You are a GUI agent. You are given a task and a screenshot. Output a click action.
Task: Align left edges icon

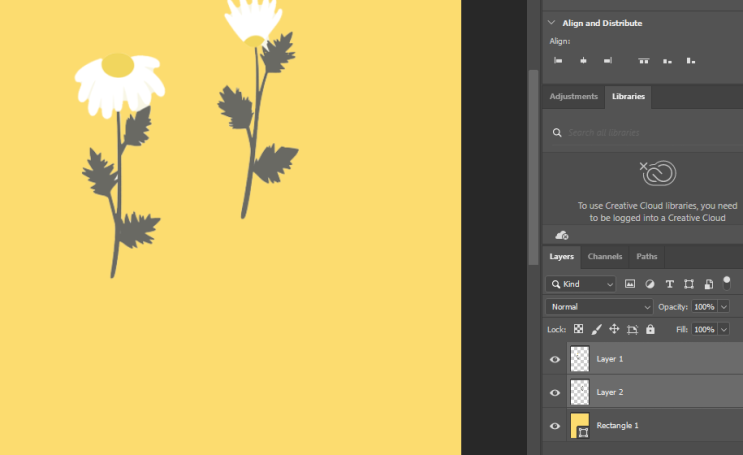coord(558,60)
